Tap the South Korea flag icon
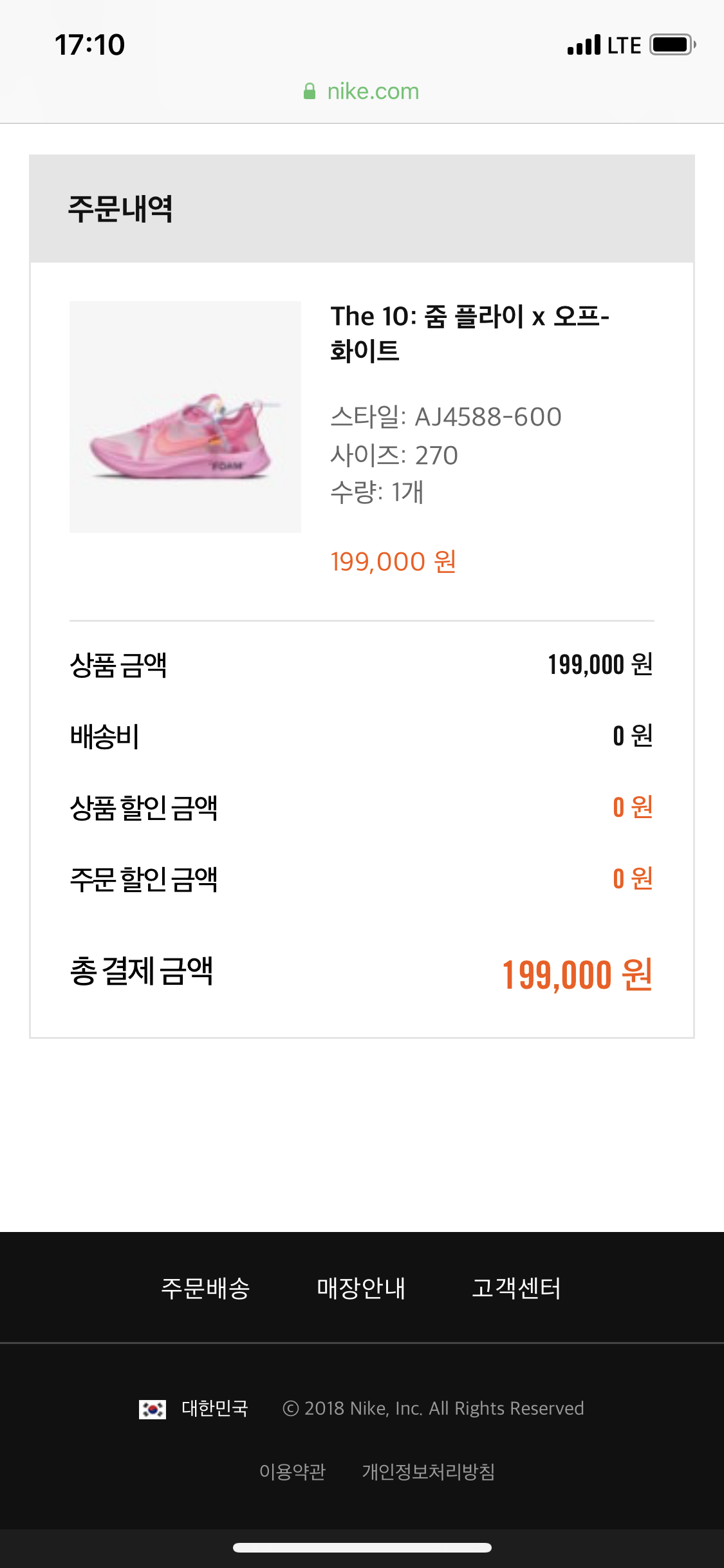Image resolution: width=724 pixels, height=1568 pixels. 153,1409
